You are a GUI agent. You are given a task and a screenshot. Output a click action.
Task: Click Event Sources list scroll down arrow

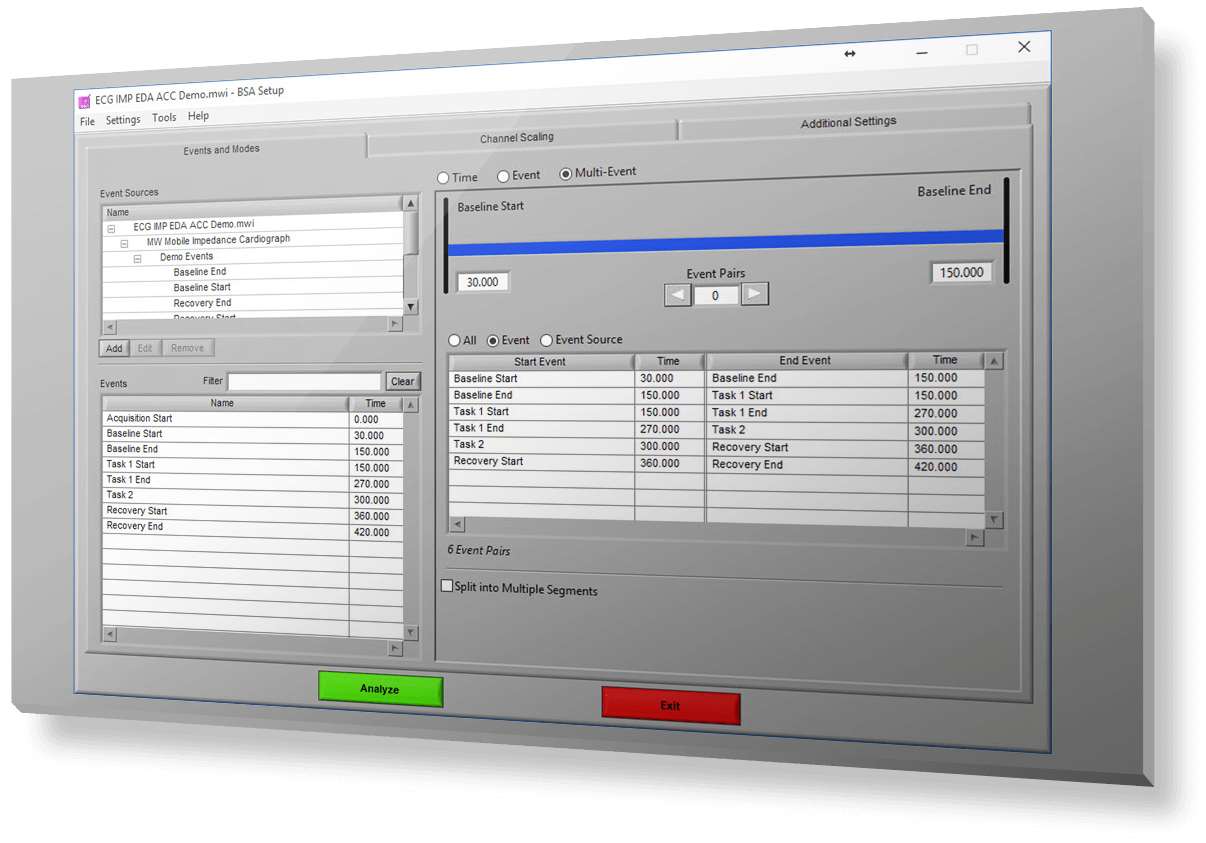[410, 306]
